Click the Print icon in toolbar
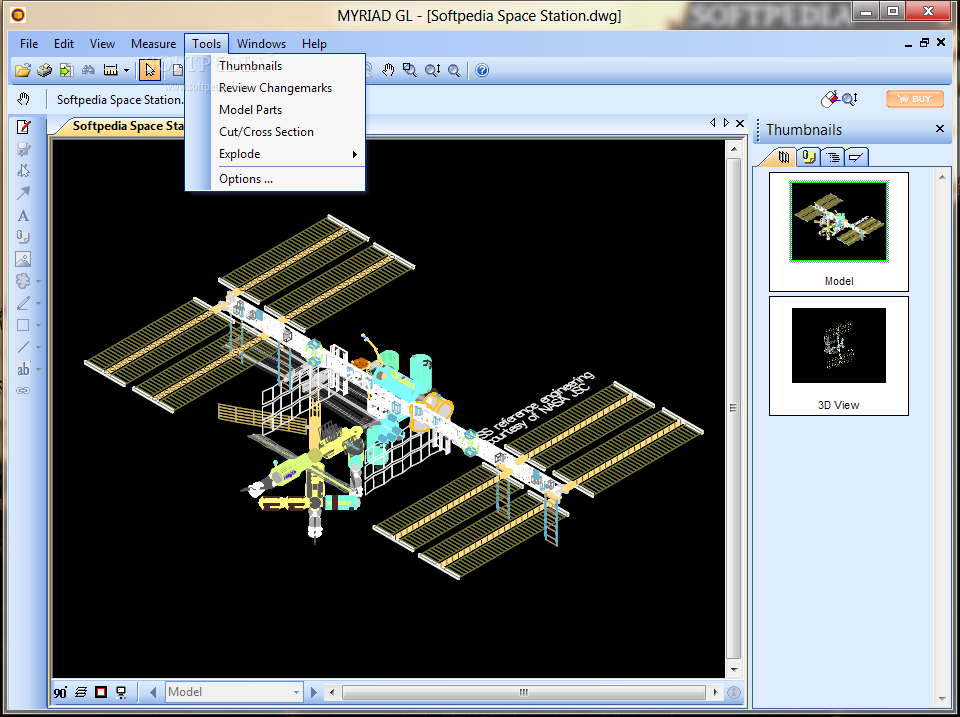The width and height of the screenshot is (960, 717). (44, 70)
